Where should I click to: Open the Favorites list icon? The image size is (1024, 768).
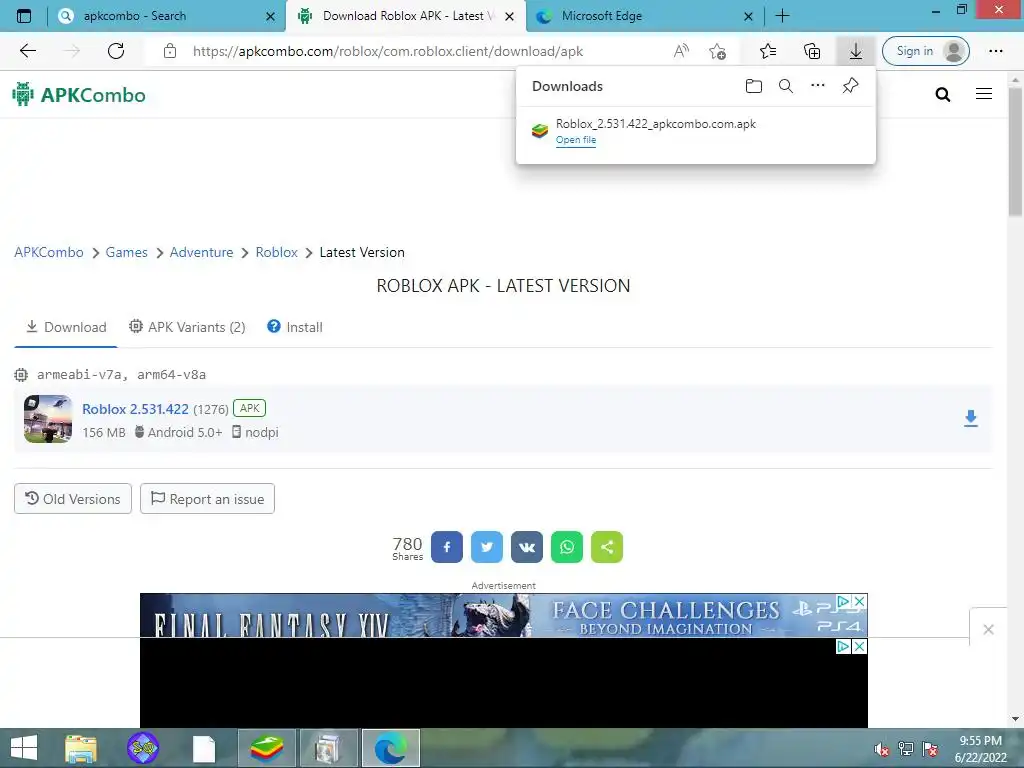click(768, 51)
